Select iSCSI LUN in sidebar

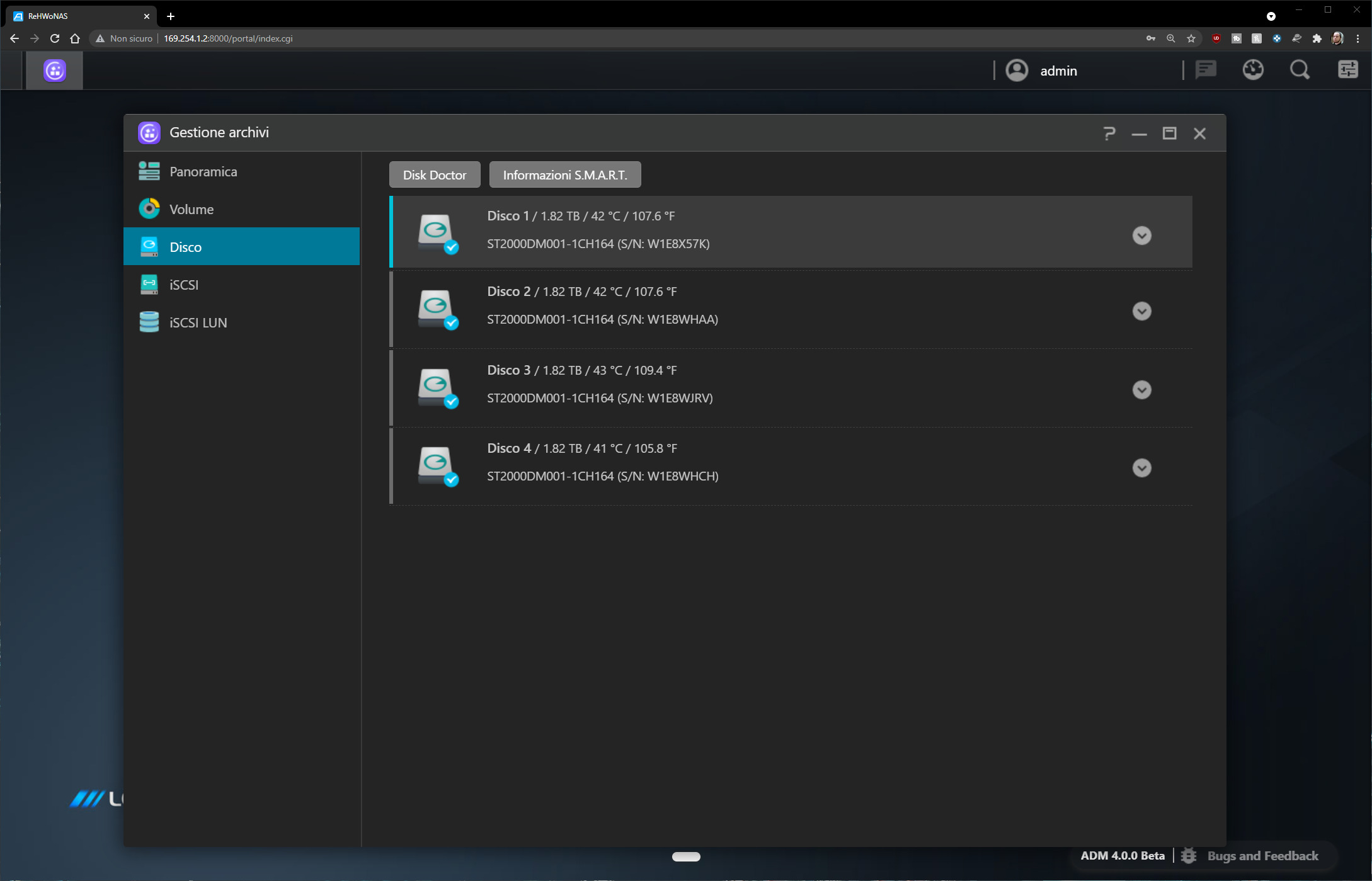tap(198, 322)
